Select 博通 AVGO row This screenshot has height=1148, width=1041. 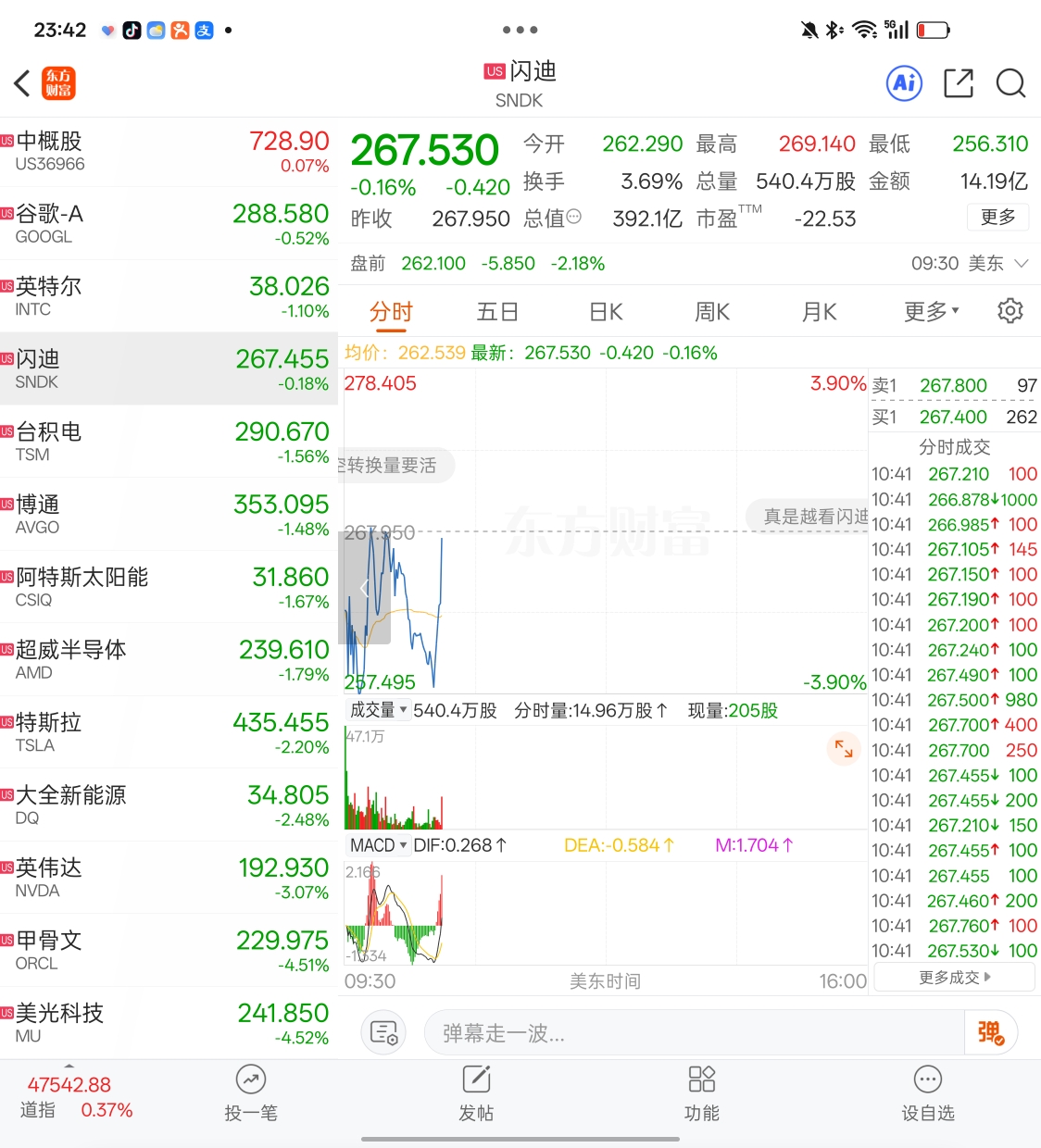point(169,515)
